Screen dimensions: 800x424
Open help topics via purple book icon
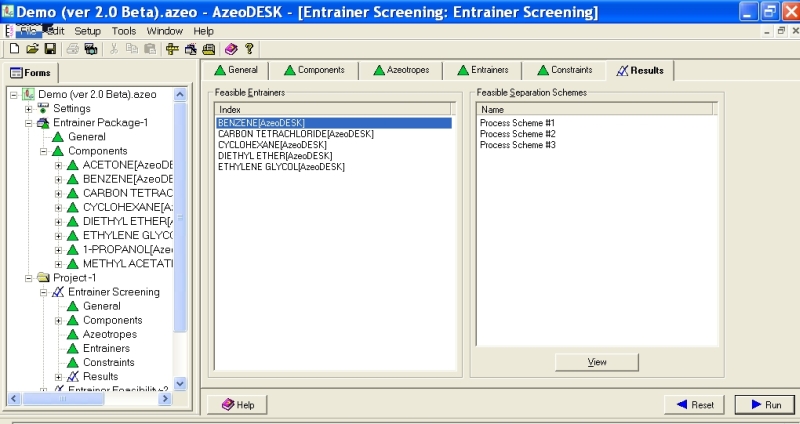[231, 48]
